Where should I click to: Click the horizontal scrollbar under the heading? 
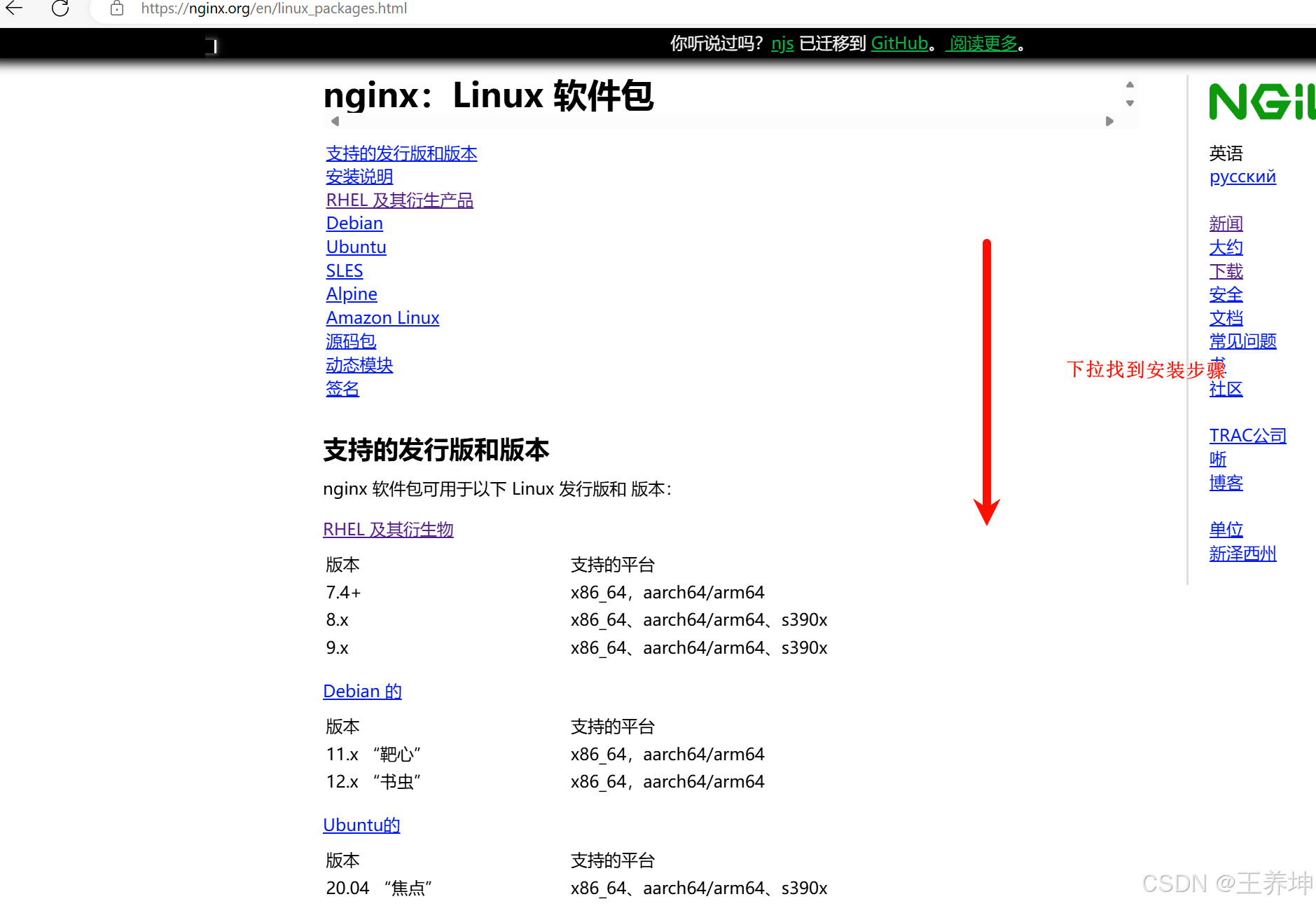click(x=722, y=121)
